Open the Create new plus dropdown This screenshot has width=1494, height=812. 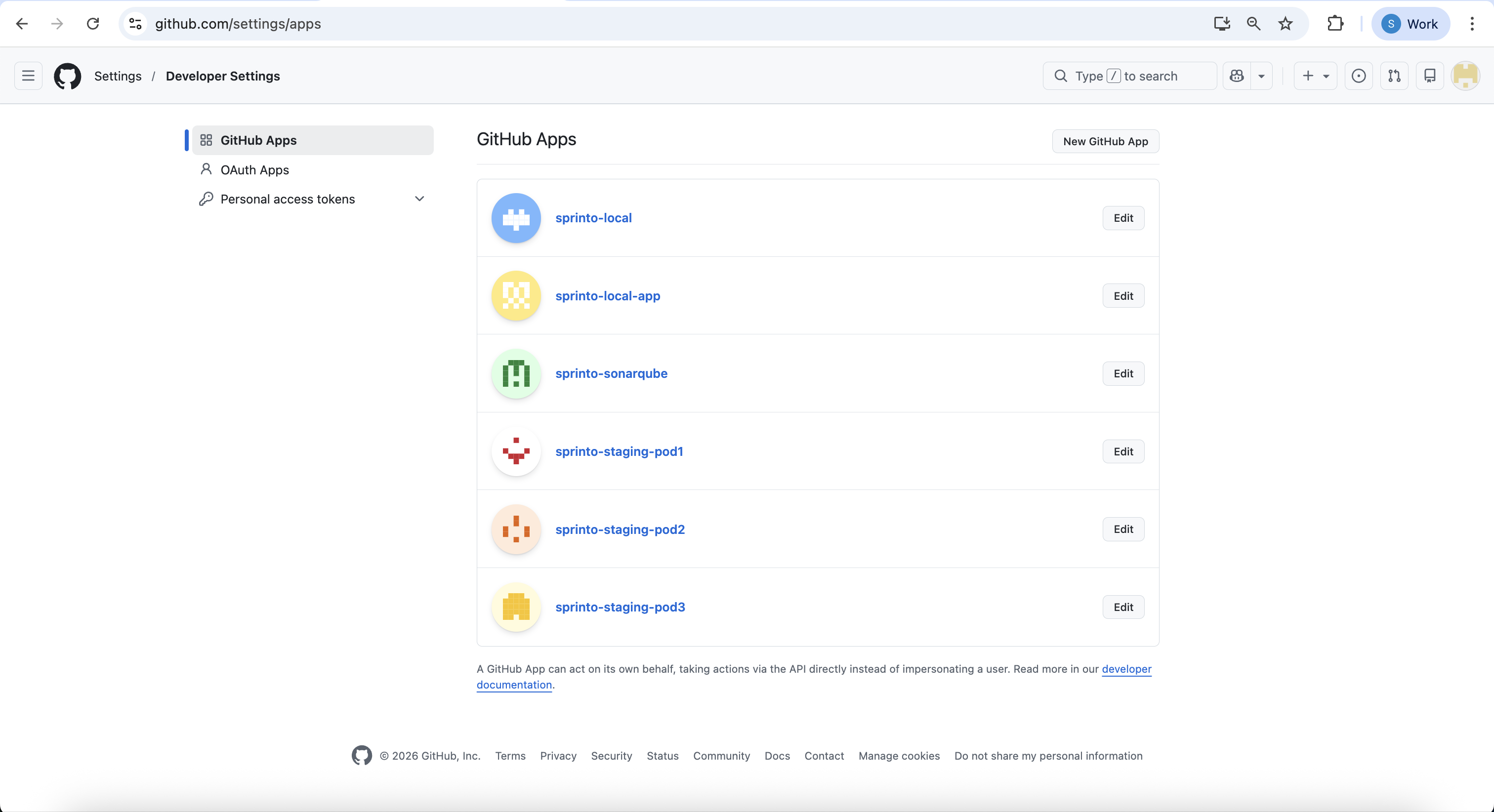pyautogui.click(x=1315, y=76)
